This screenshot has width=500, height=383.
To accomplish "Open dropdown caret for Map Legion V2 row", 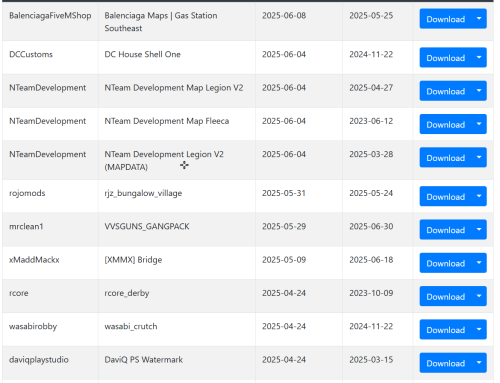I will pos(479,91).
